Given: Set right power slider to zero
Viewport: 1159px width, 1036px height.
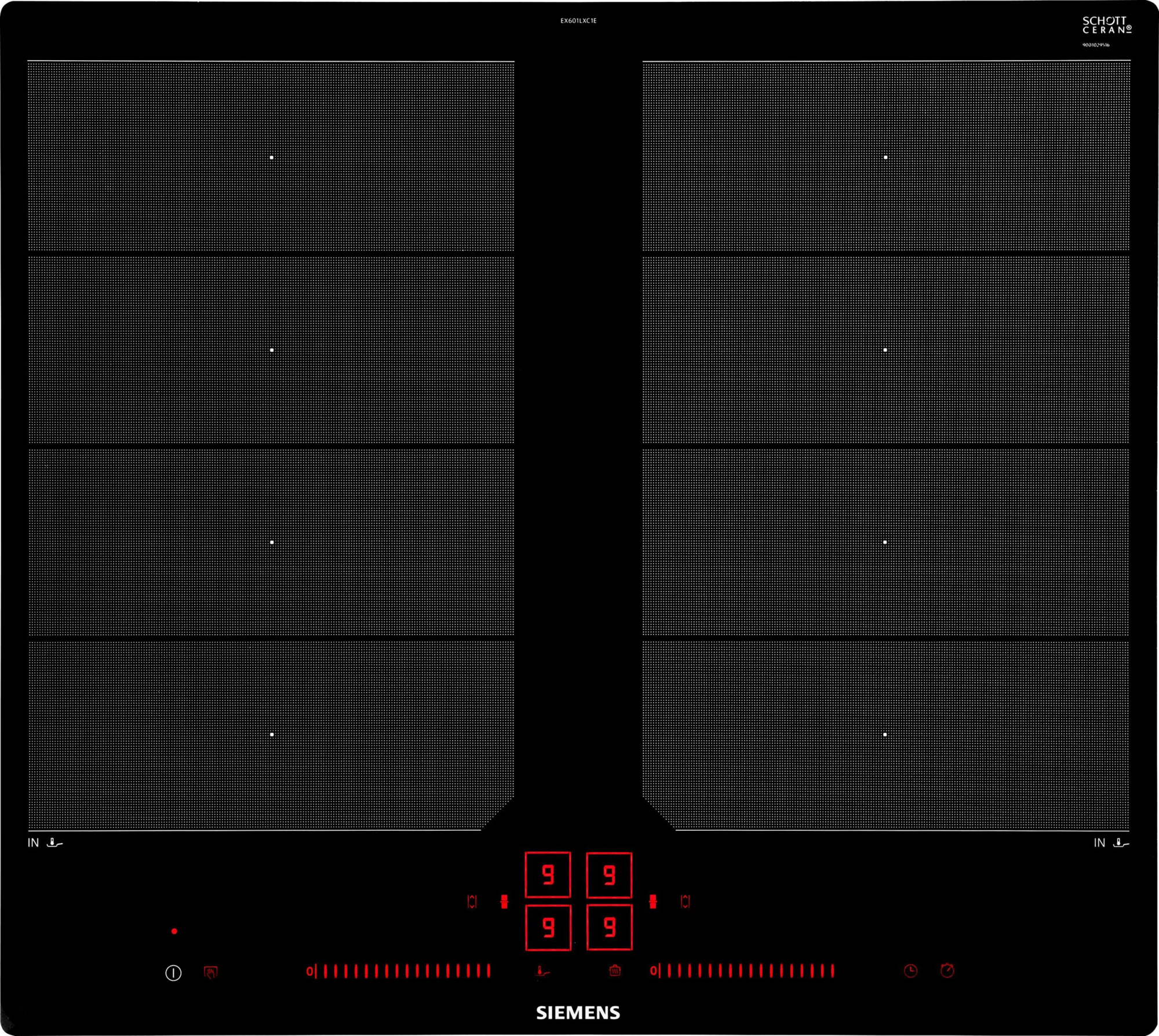Looking at the screenshot, I should 654,971.
